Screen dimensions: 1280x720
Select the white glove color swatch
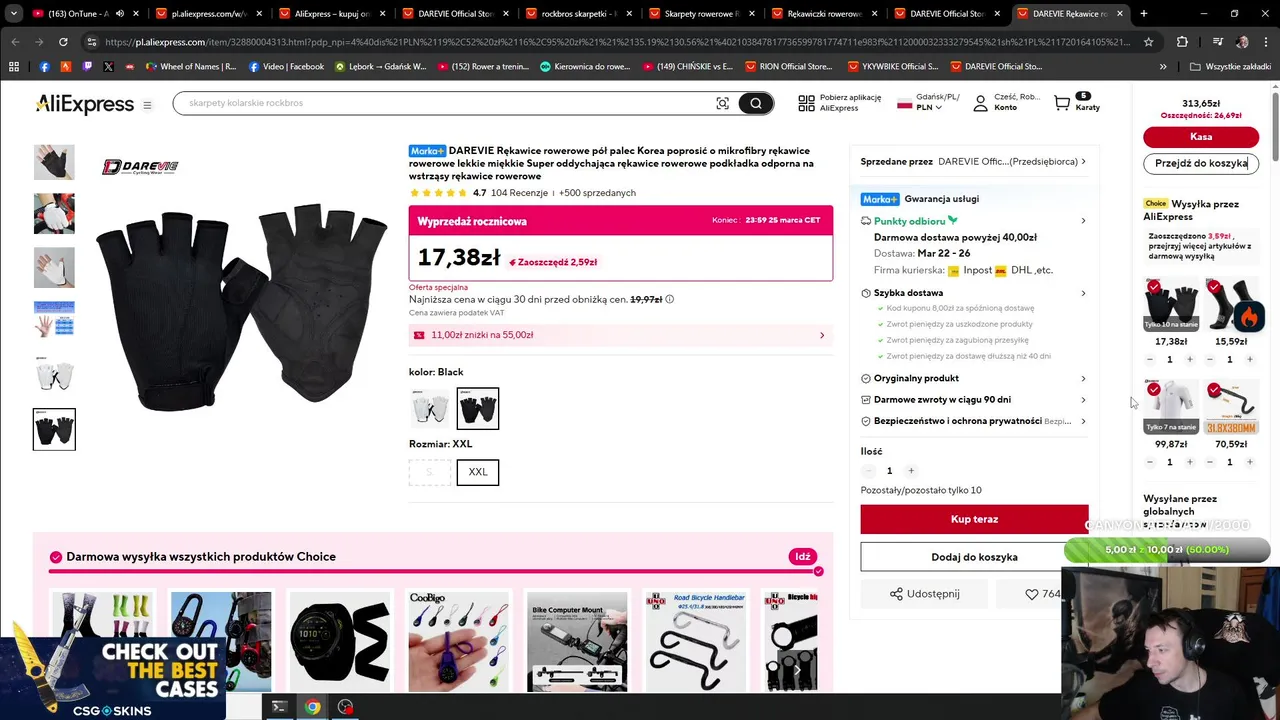click(430, 408)
